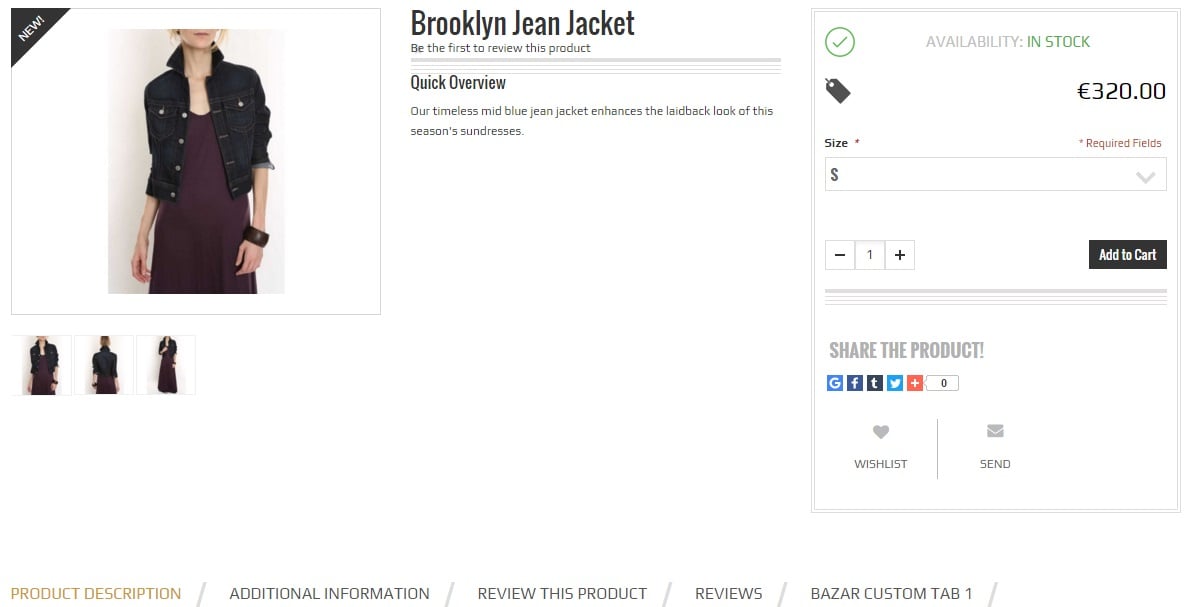Open more sharing options plus icon
Viewport: 1185px width, 607px height.
[914, 383]
